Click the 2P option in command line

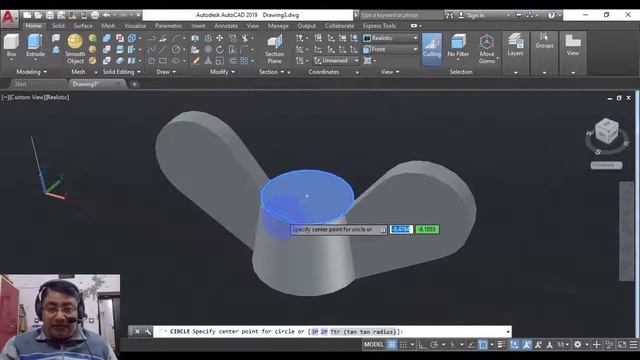point(324,331)
